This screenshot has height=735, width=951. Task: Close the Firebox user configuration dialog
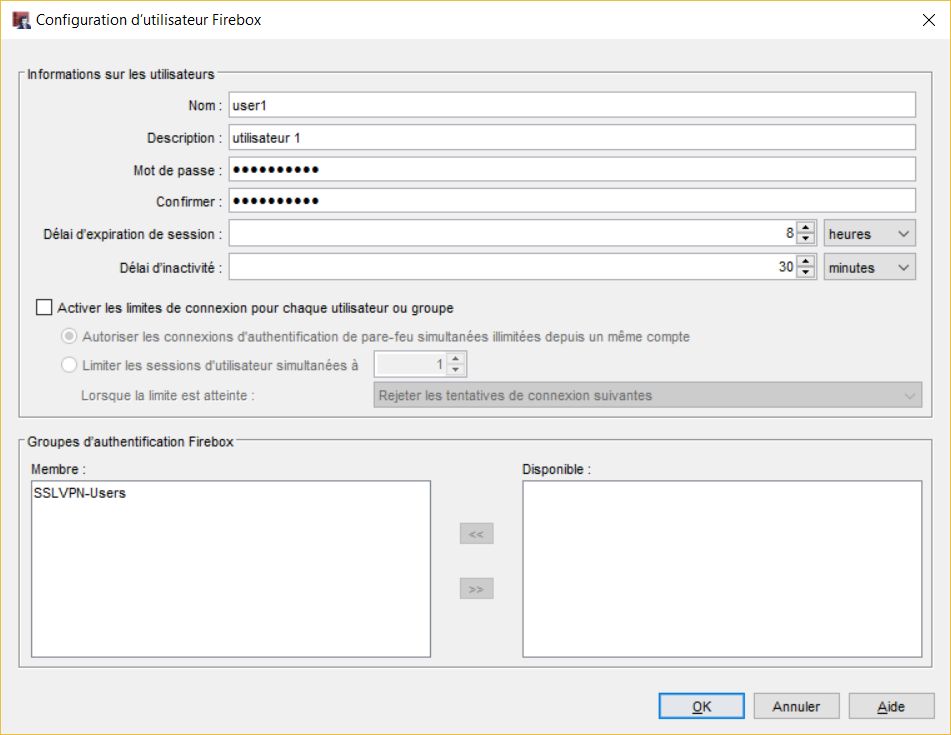coord(928,20)
